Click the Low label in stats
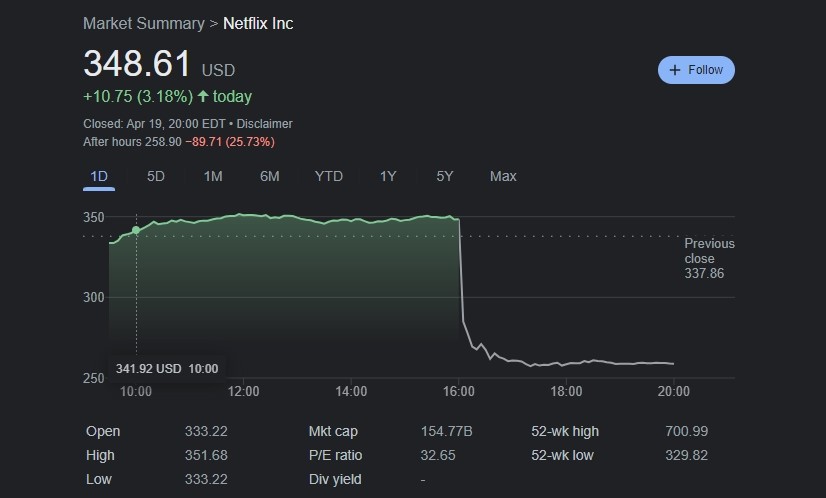The height and width of the screenshot is (498, 826). coord(99,480)
